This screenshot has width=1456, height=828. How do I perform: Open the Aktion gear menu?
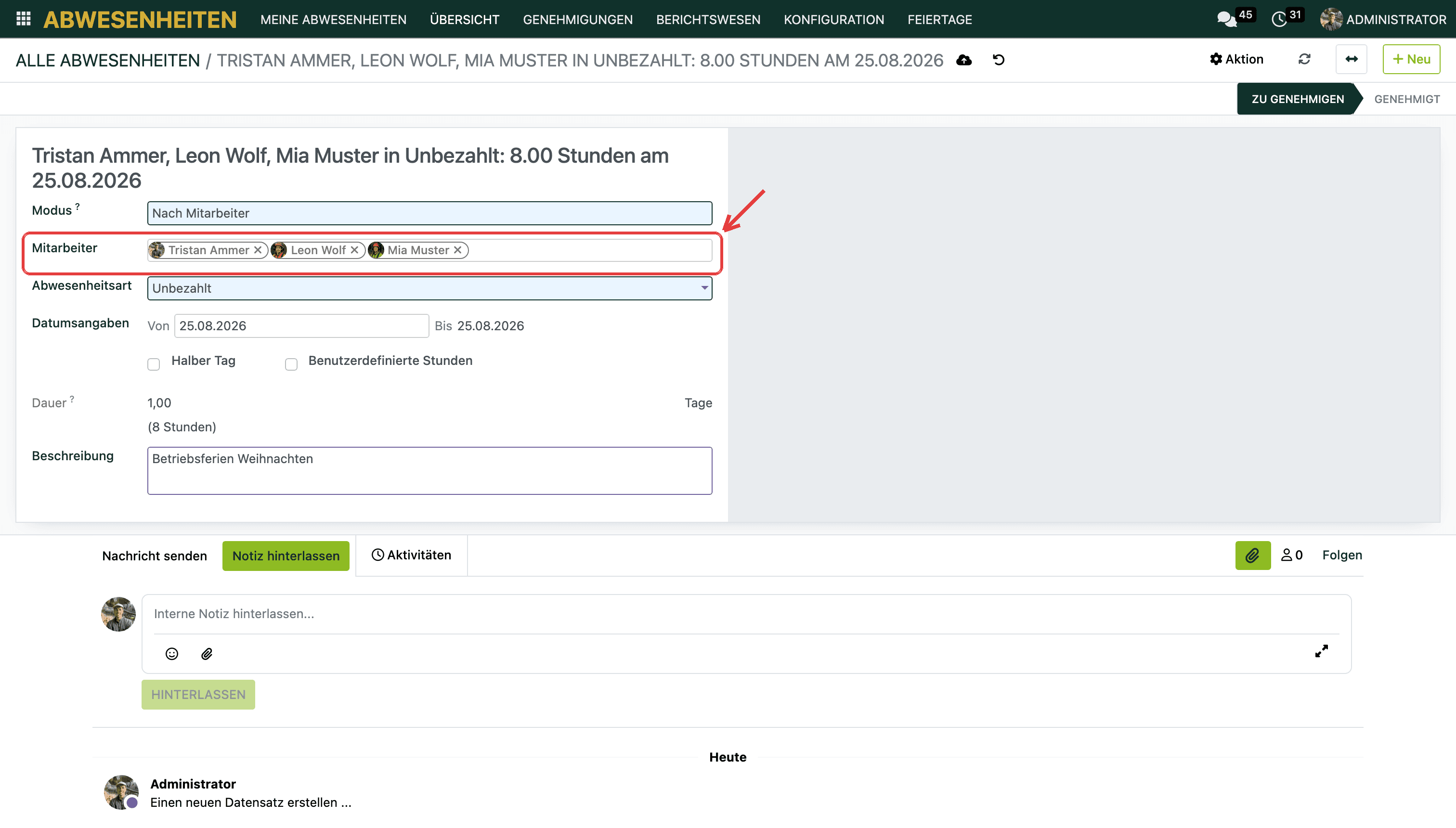coord(1236,59)
